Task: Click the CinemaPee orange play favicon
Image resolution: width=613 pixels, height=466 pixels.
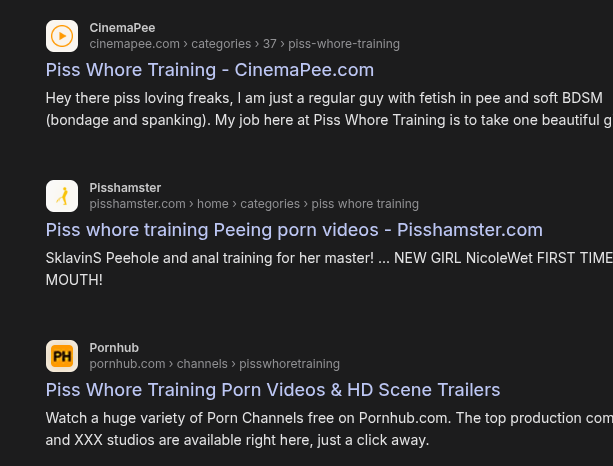Action: pos(62,36)
